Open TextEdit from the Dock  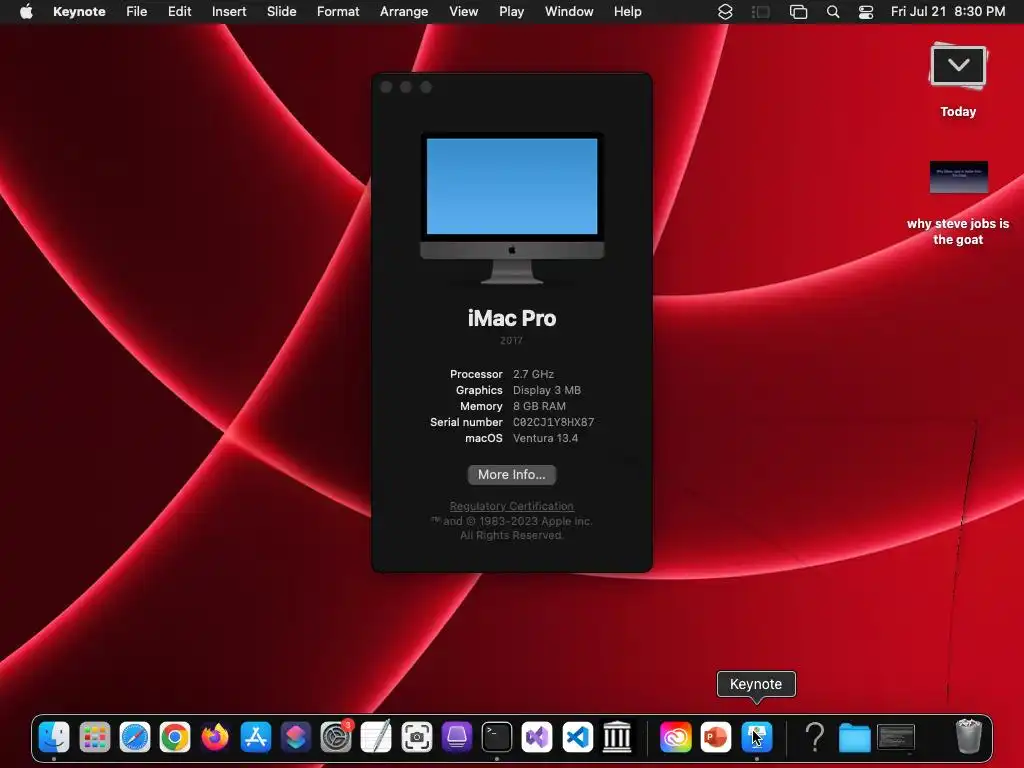pos(376,737)
